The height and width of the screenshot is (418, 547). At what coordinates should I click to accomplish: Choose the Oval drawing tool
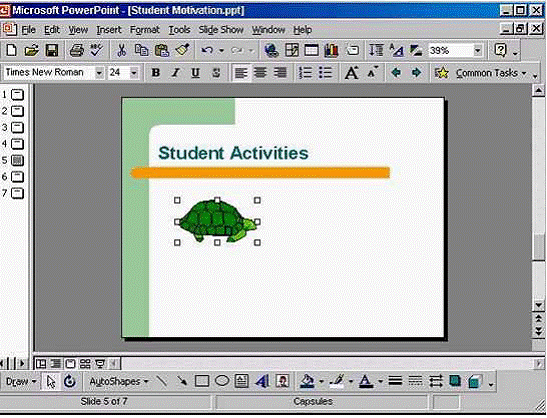(x=222, y=381)
